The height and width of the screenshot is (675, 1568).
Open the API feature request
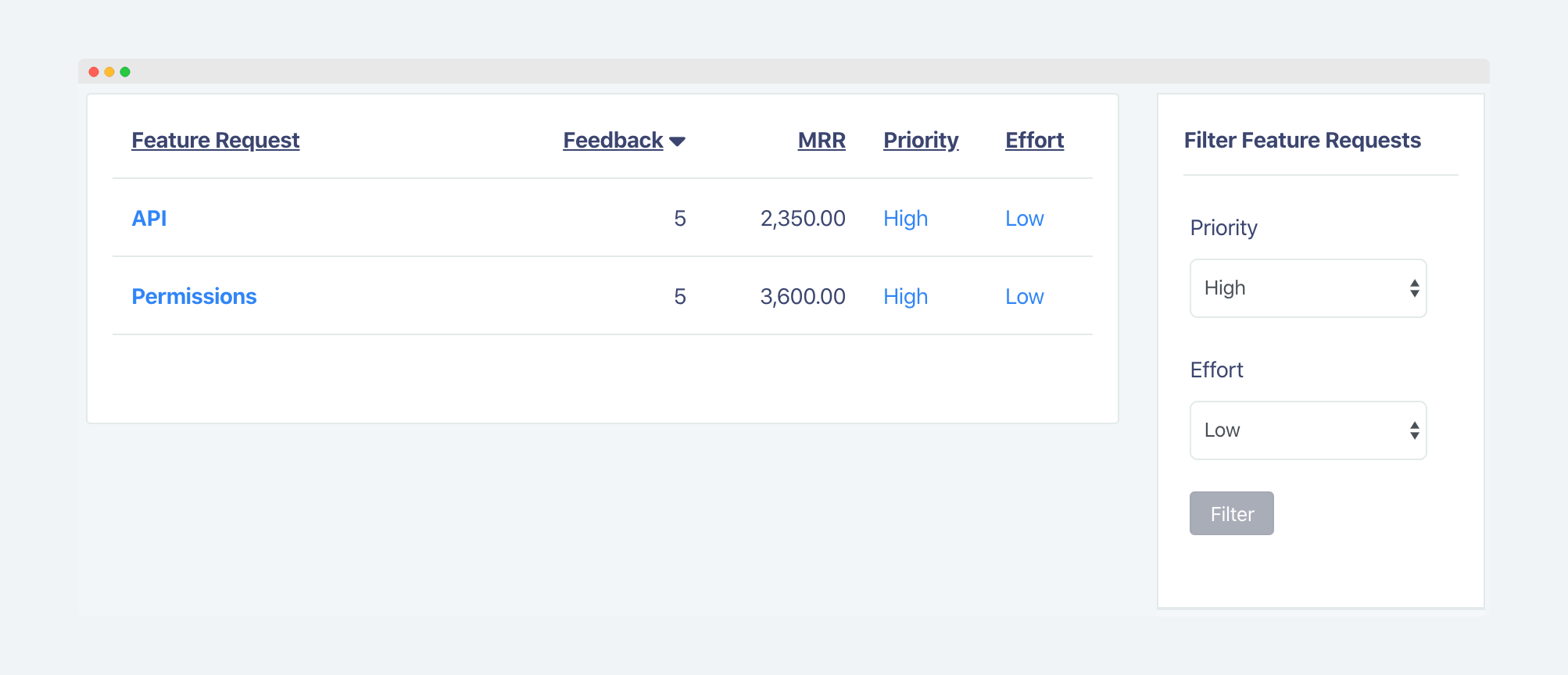tap(149, 219)
